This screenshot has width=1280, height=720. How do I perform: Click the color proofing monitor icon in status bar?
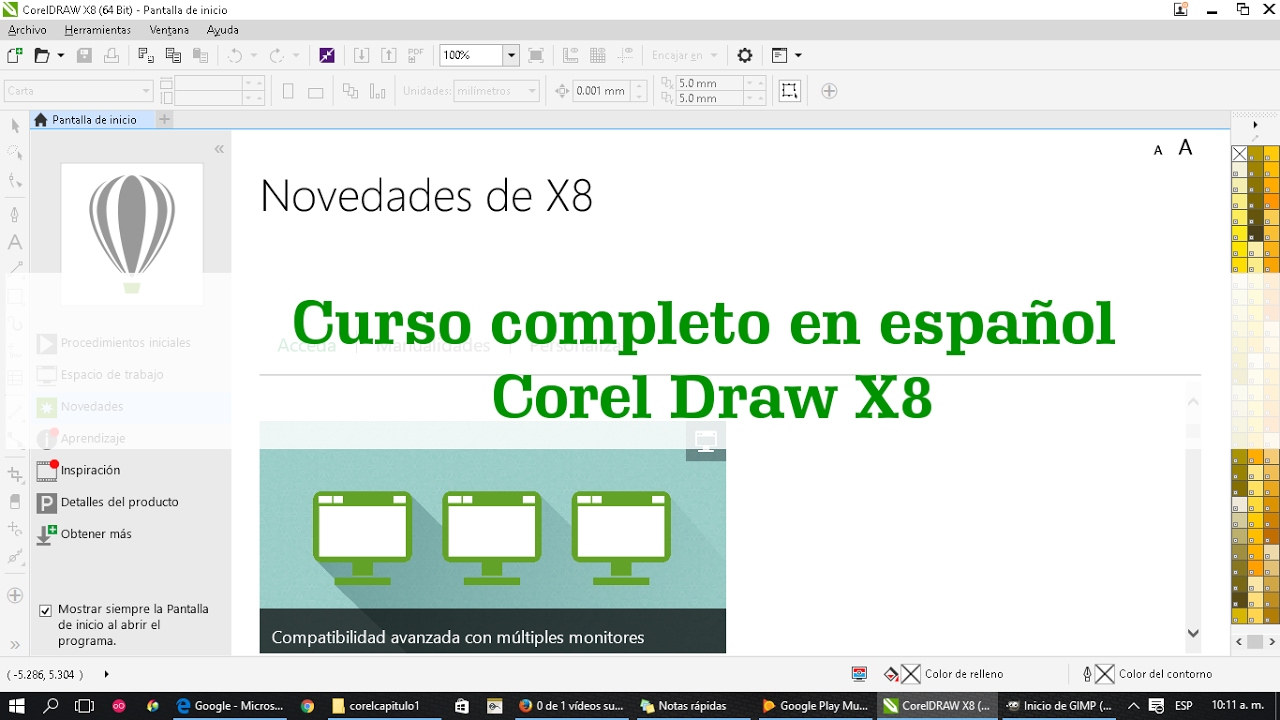(859, 674)
